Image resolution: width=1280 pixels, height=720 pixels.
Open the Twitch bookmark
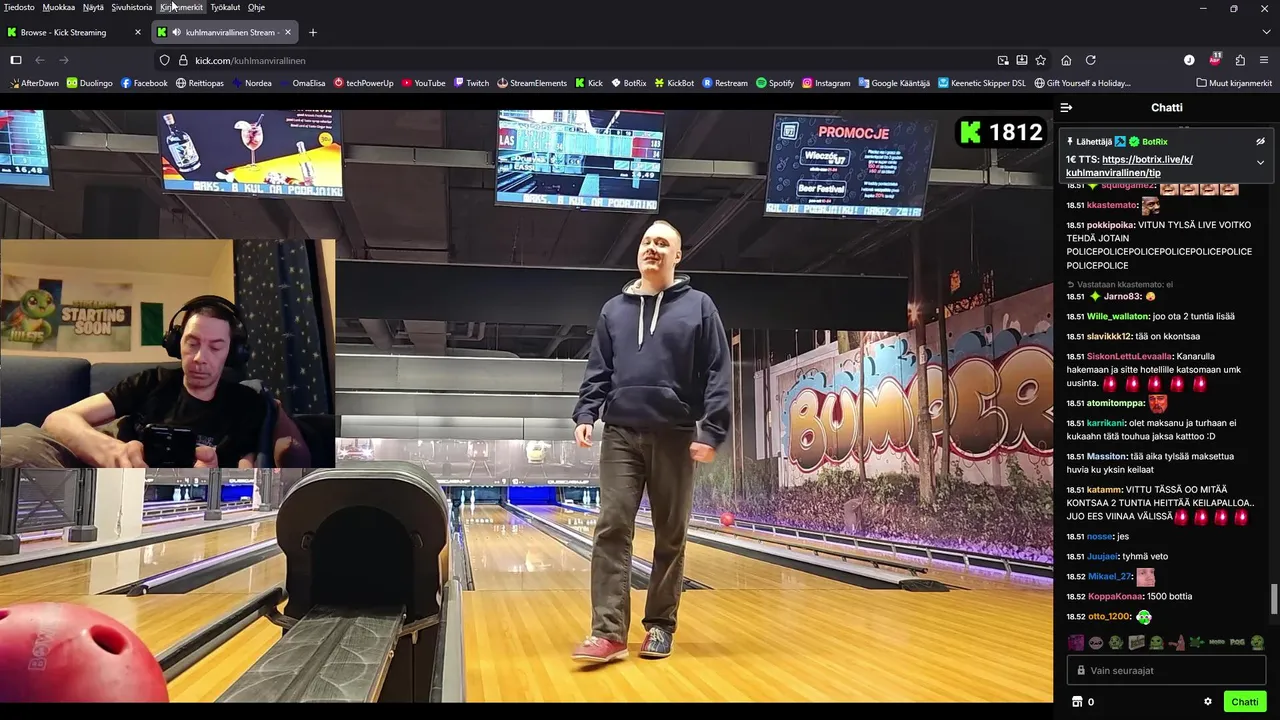tap(472, 83)
